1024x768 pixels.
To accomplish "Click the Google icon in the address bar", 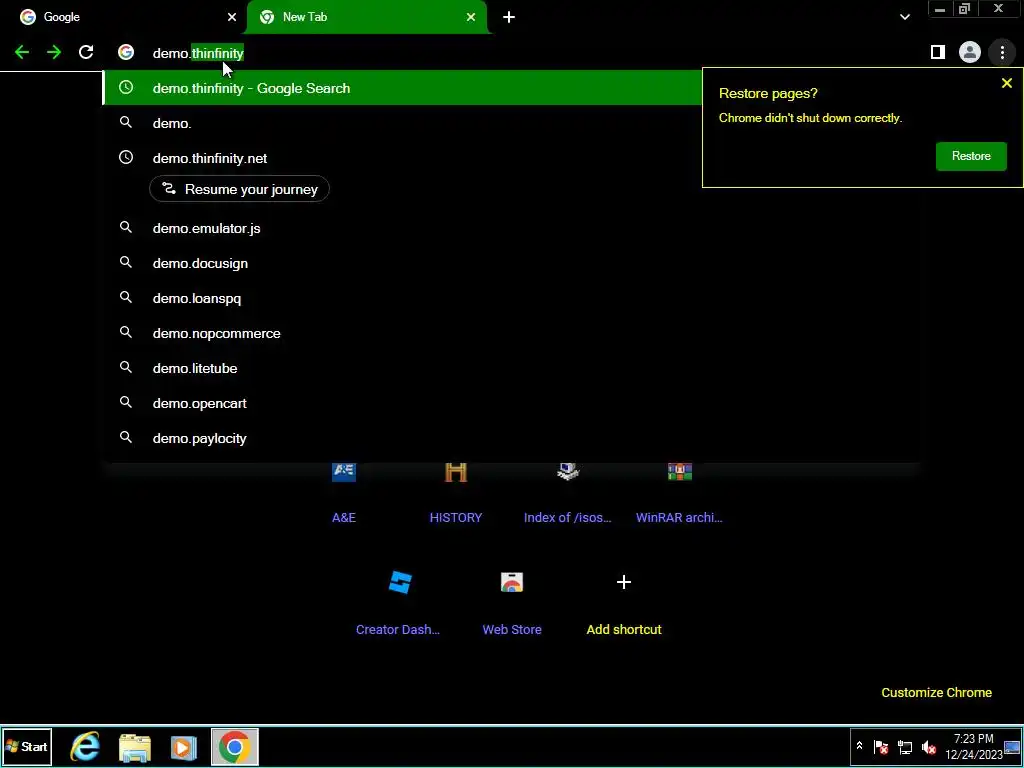I will click(x=126, y=52).
